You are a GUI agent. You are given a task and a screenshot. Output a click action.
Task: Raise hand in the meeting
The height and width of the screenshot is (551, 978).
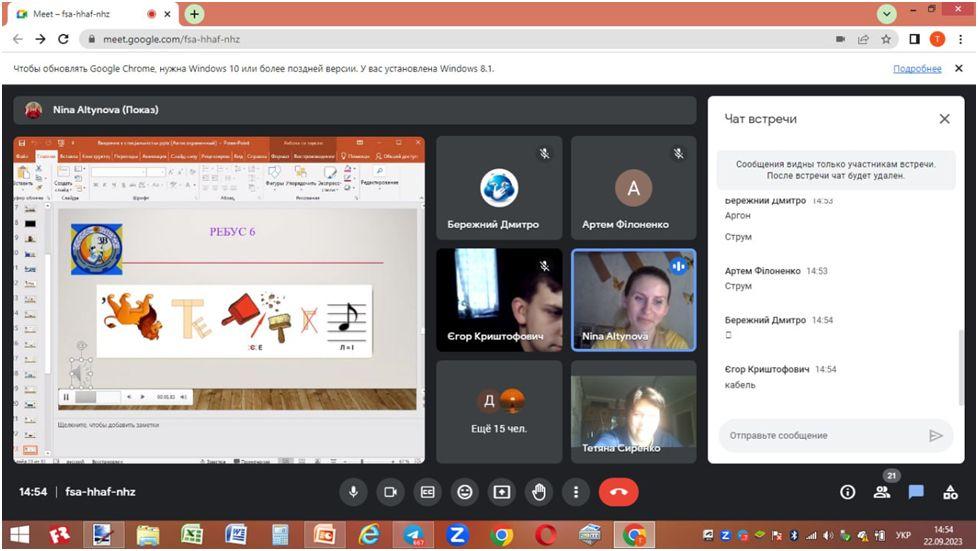539,492
